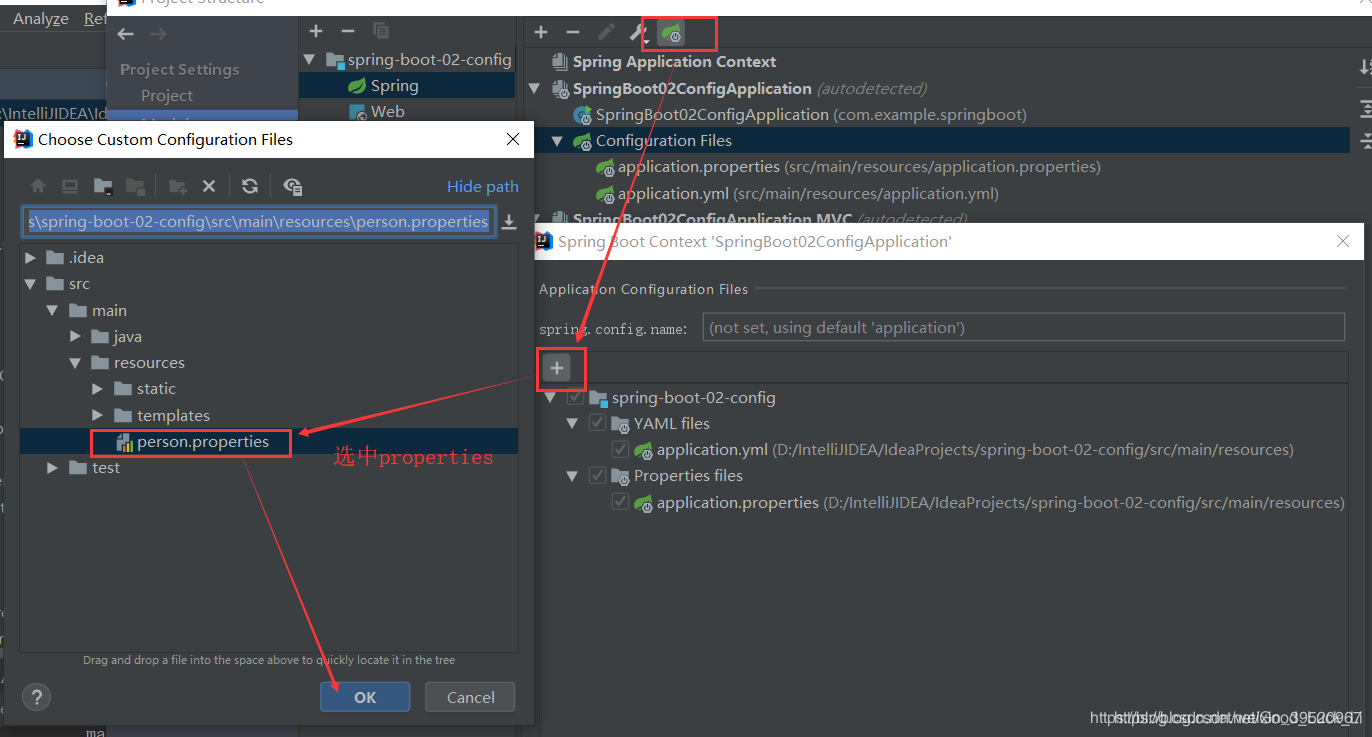Select Project under Project Settings

click(x=167, y=96)
